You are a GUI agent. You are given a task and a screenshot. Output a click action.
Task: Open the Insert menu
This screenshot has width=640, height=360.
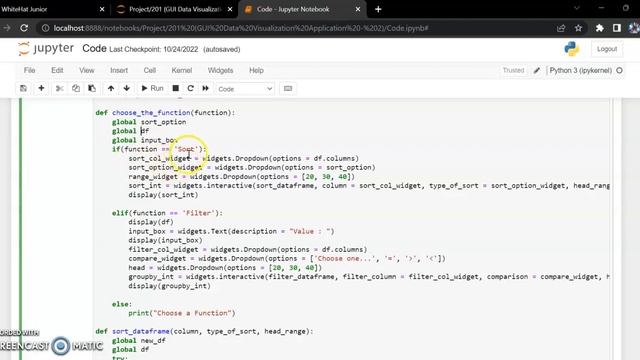pyautogui.click(x=119, y=70)
